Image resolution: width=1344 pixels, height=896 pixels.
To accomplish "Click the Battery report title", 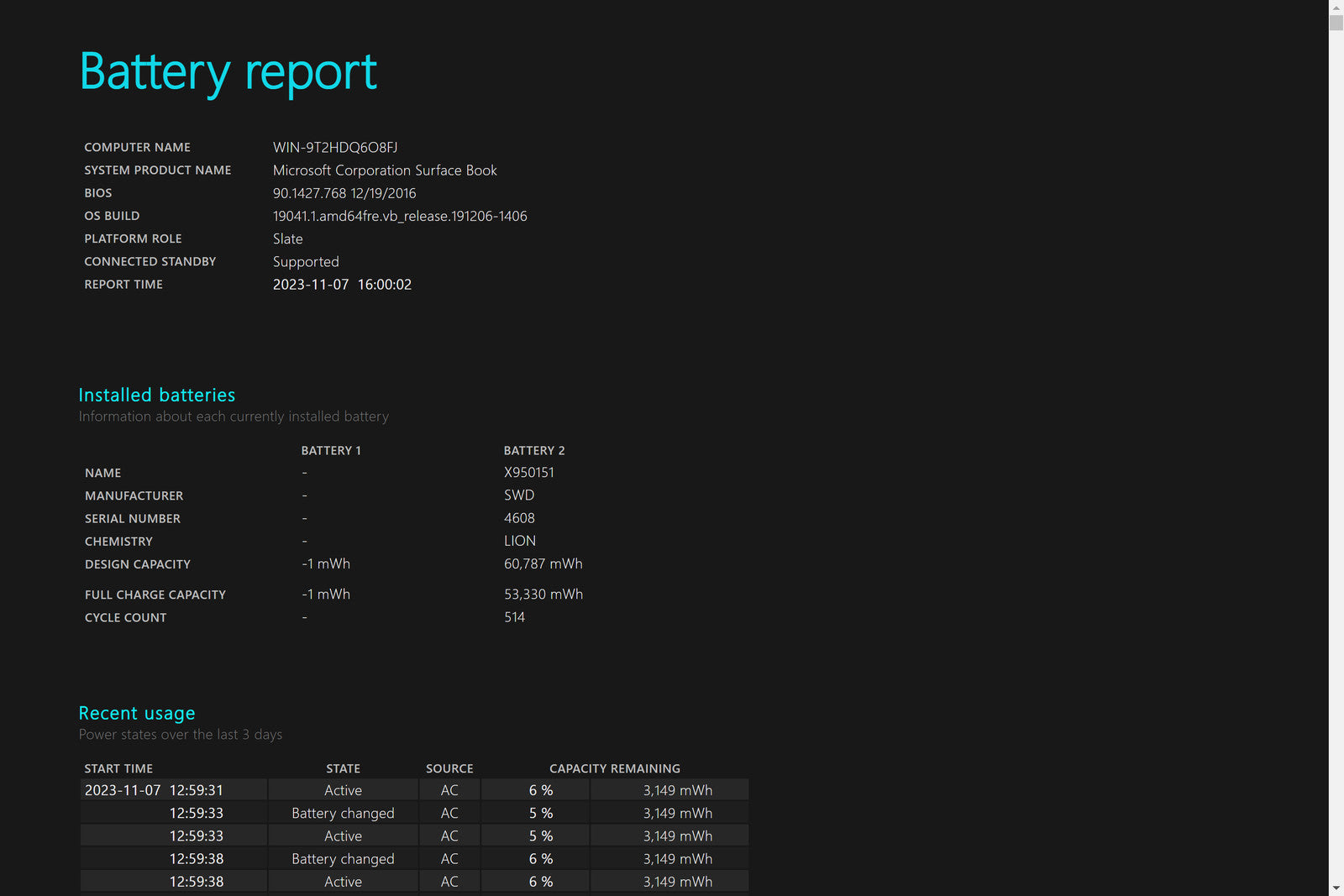I will pos(228,72).
